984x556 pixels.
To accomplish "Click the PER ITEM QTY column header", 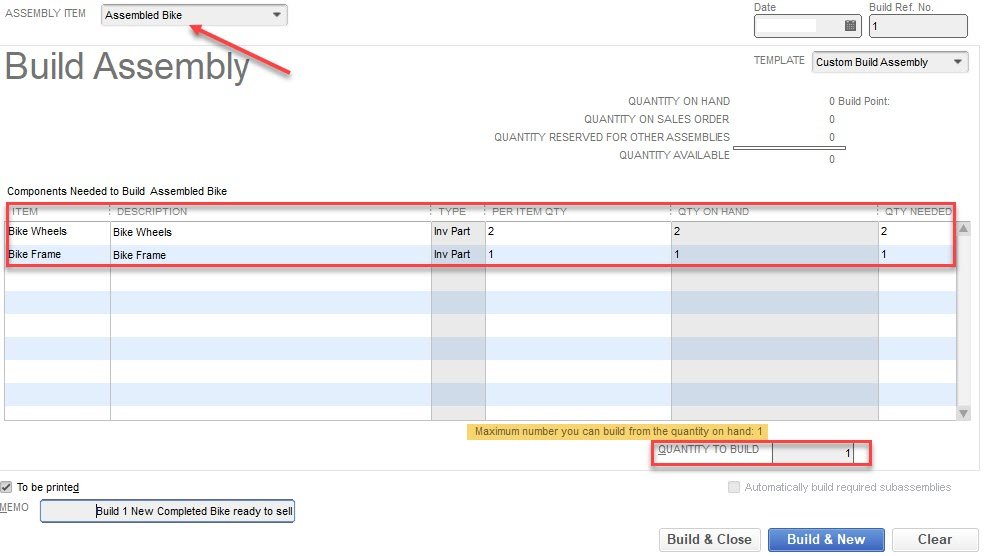I will (x=578, y=211).
